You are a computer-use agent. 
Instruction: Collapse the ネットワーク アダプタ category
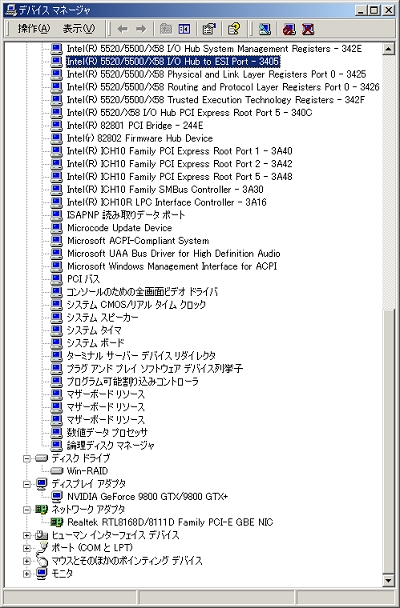(x=26, y=510)
